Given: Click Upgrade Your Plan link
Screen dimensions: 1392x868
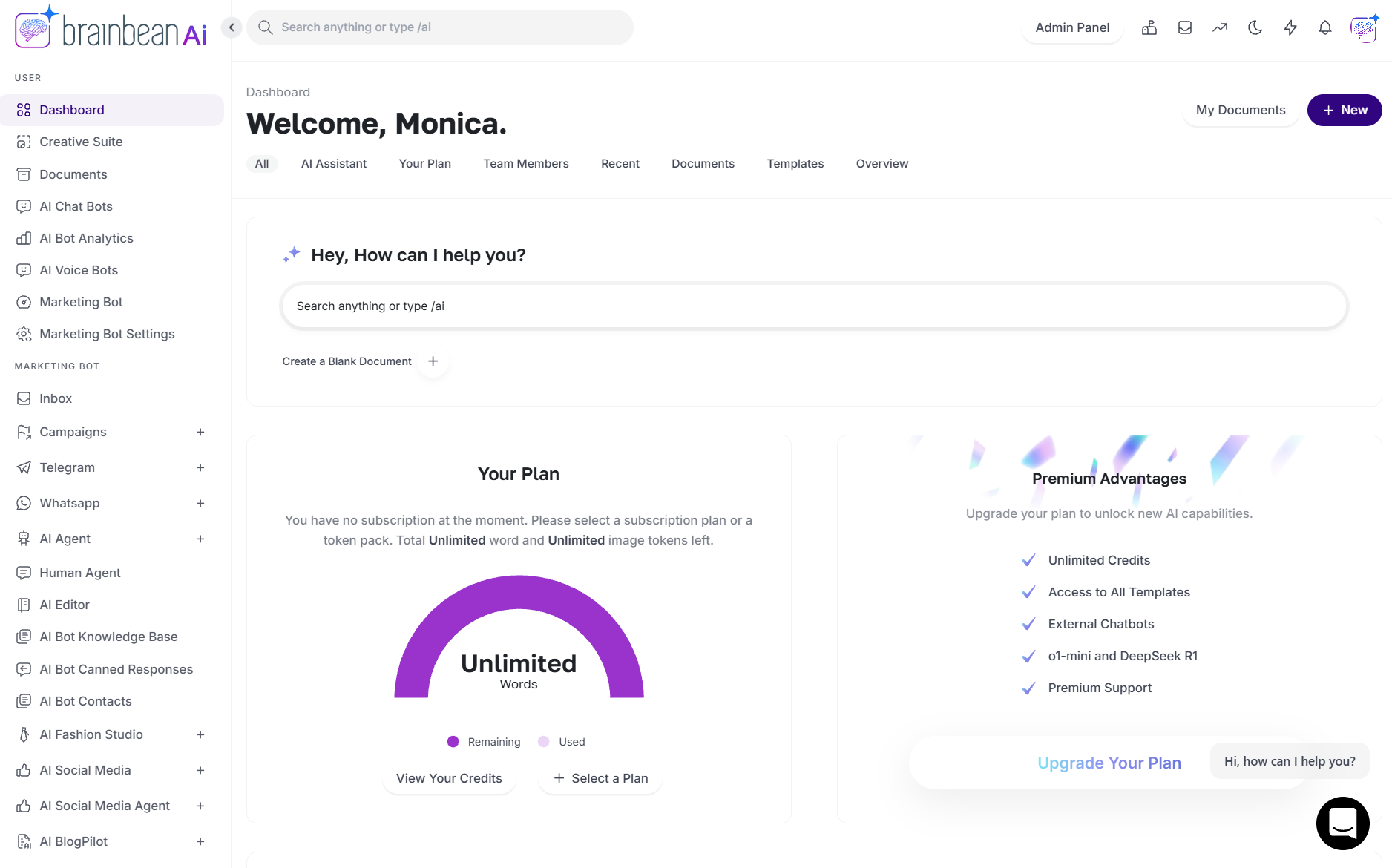Looking at the screenshot, I should pyautogui.click(x=1109, y=763).
